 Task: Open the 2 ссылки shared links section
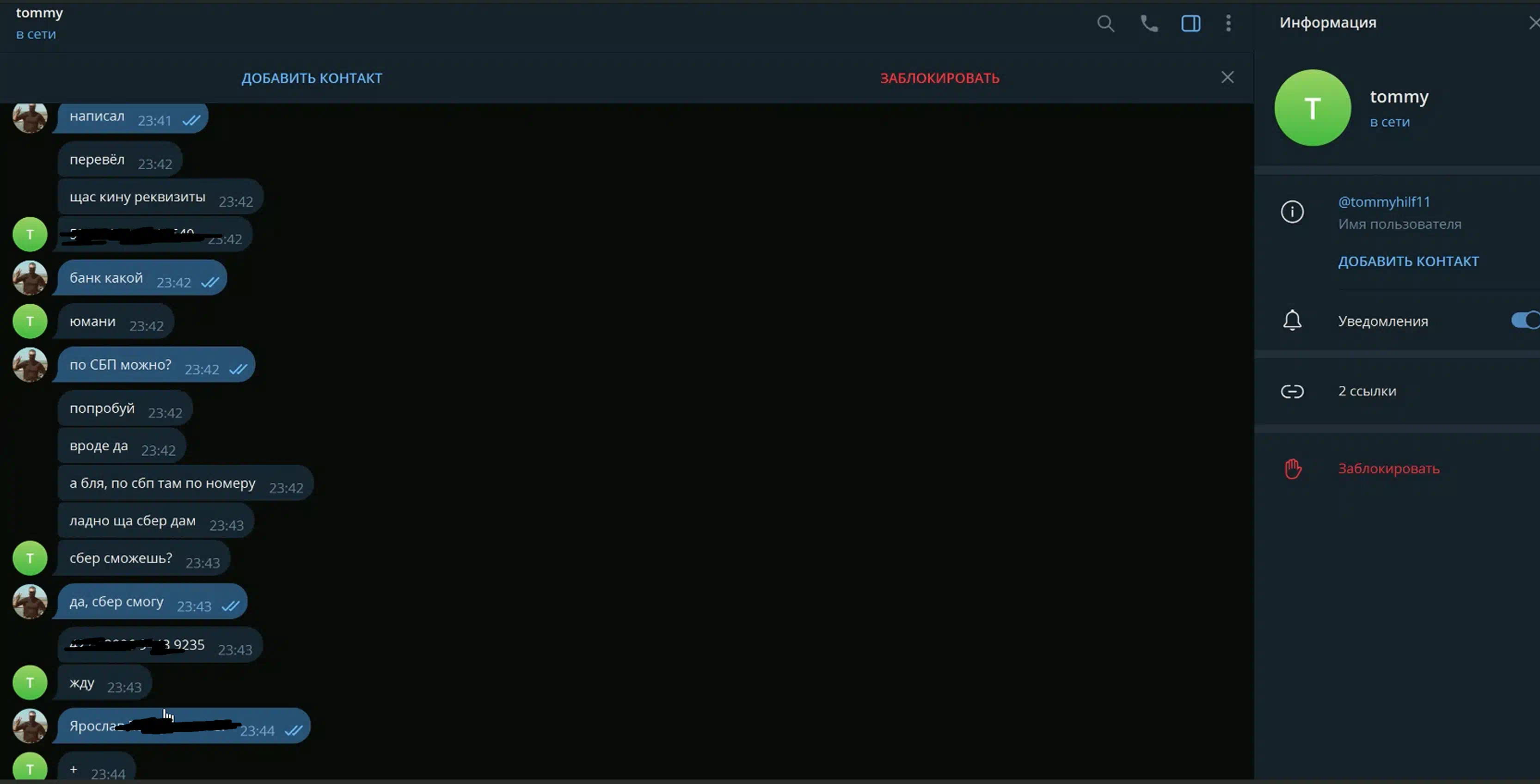click(1367, 392)
